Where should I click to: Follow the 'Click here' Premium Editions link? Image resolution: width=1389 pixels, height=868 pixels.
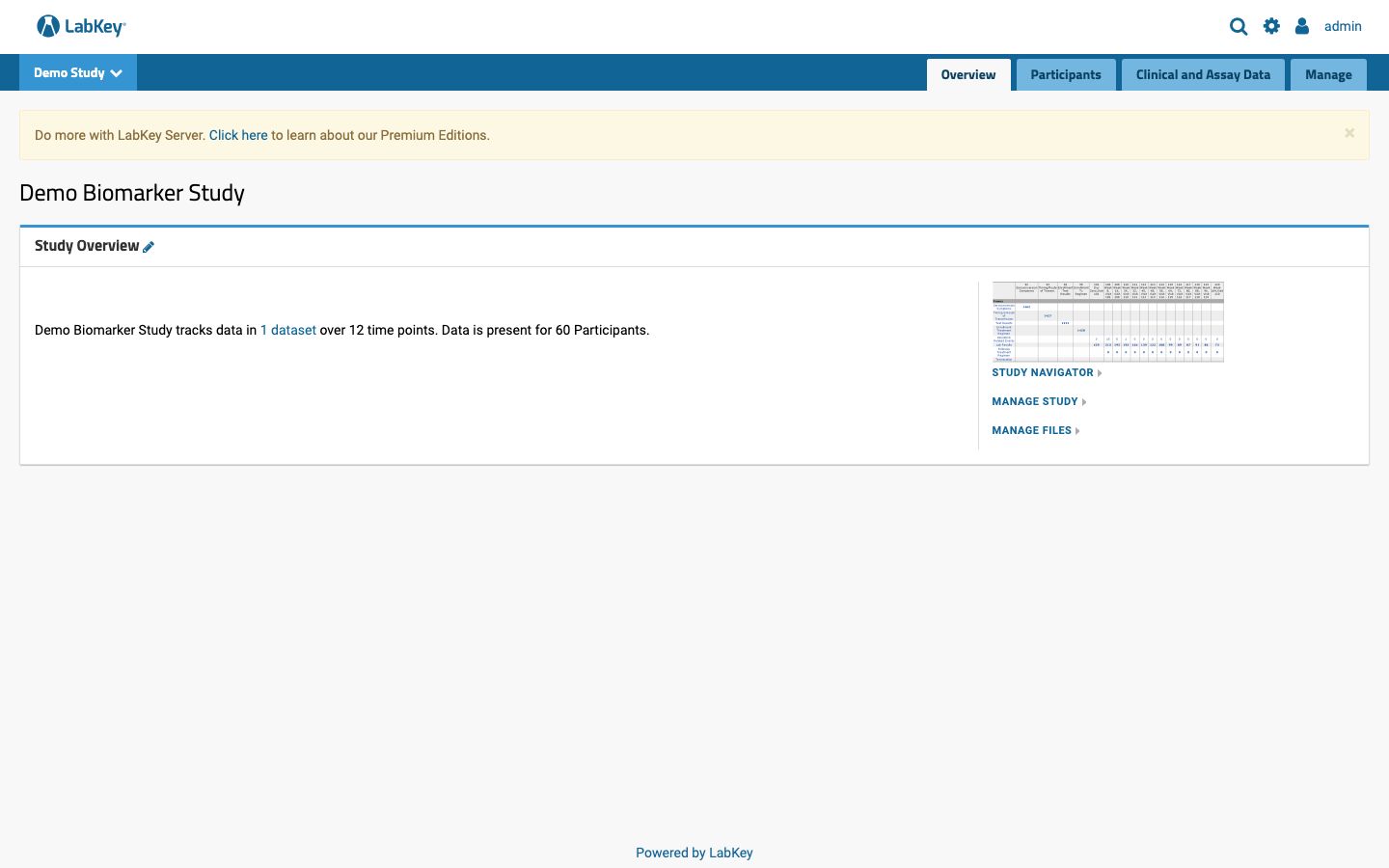click(x=238, y=135)
